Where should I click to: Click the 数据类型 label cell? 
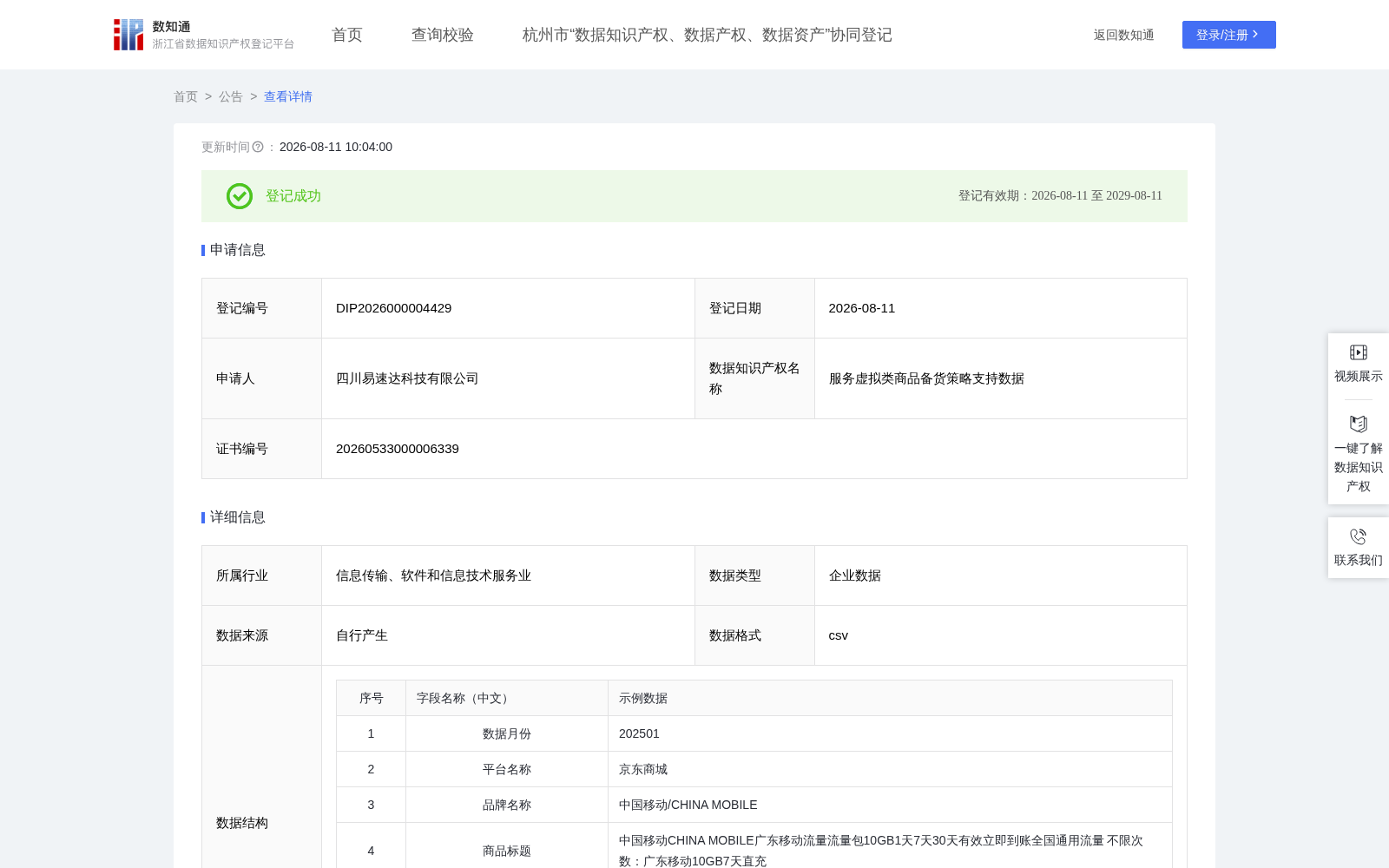pos(754,575)
